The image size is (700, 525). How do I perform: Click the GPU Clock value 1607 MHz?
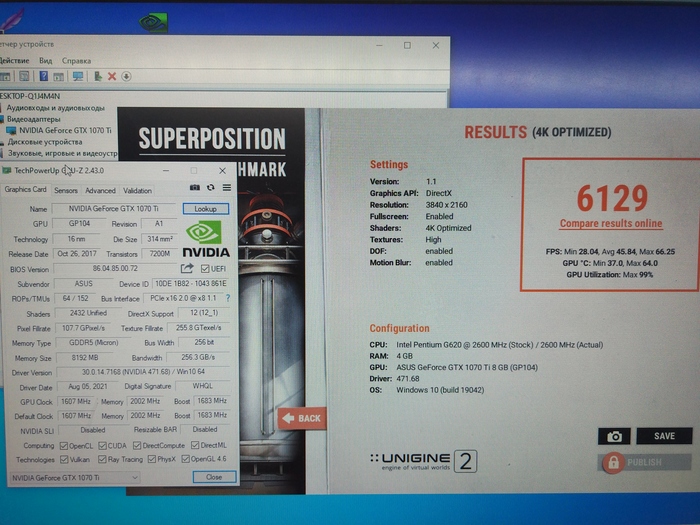click(x=76, y=401)
